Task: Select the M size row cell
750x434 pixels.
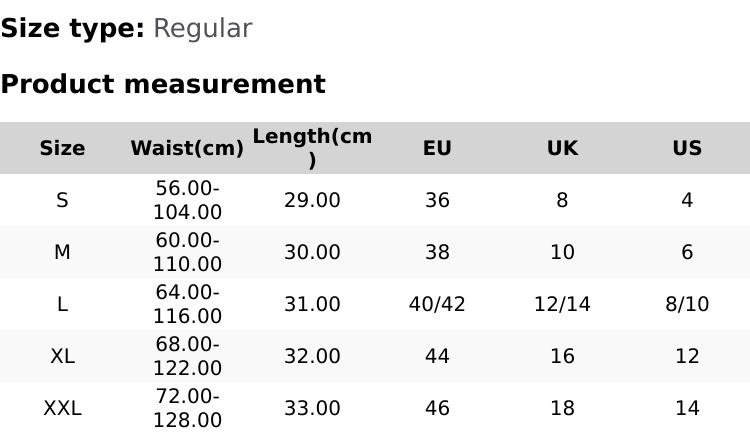Action: pos(62,252)
